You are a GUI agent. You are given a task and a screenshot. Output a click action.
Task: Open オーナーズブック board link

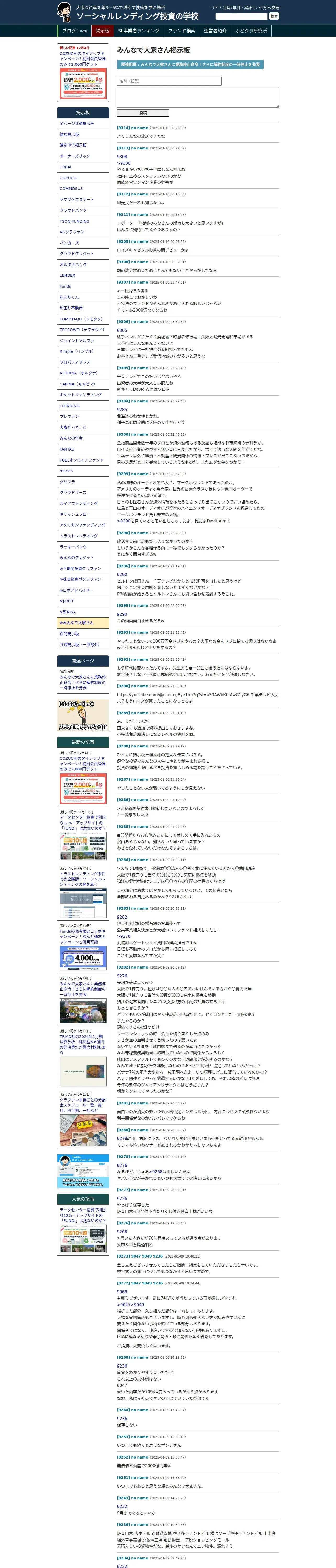83,157
